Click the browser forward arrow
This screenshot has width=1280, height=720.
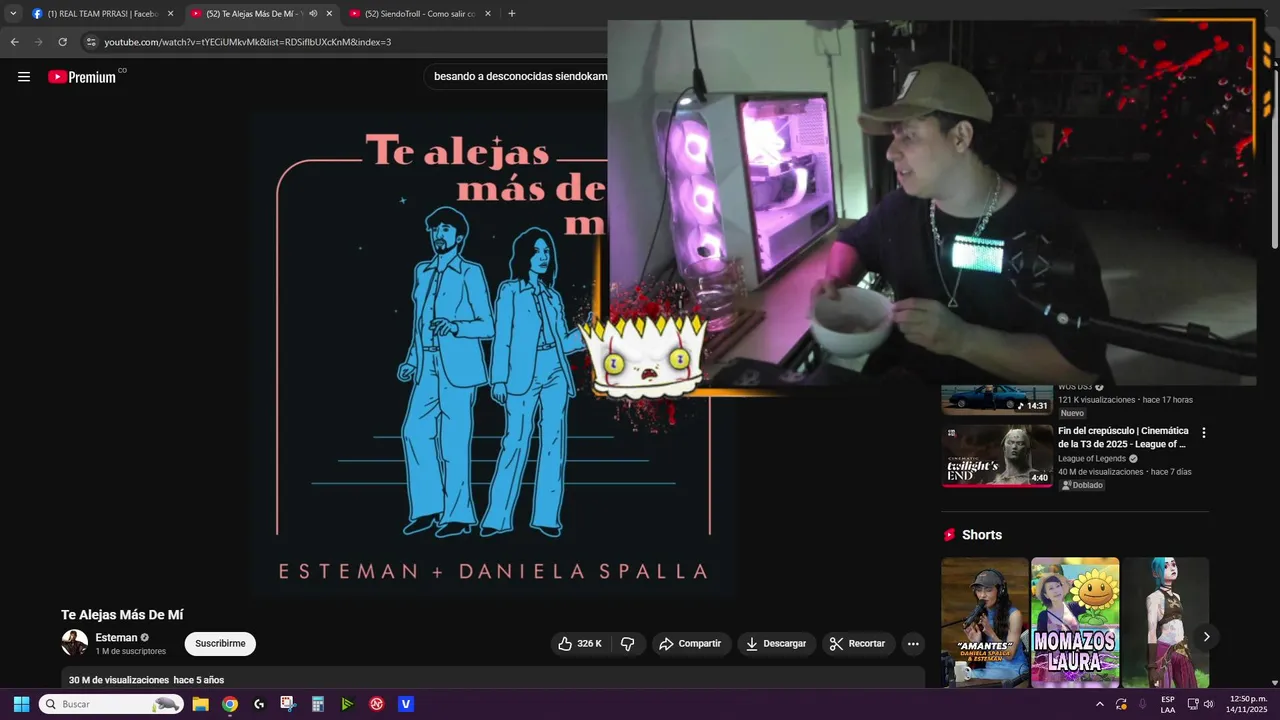pos(38,42)
